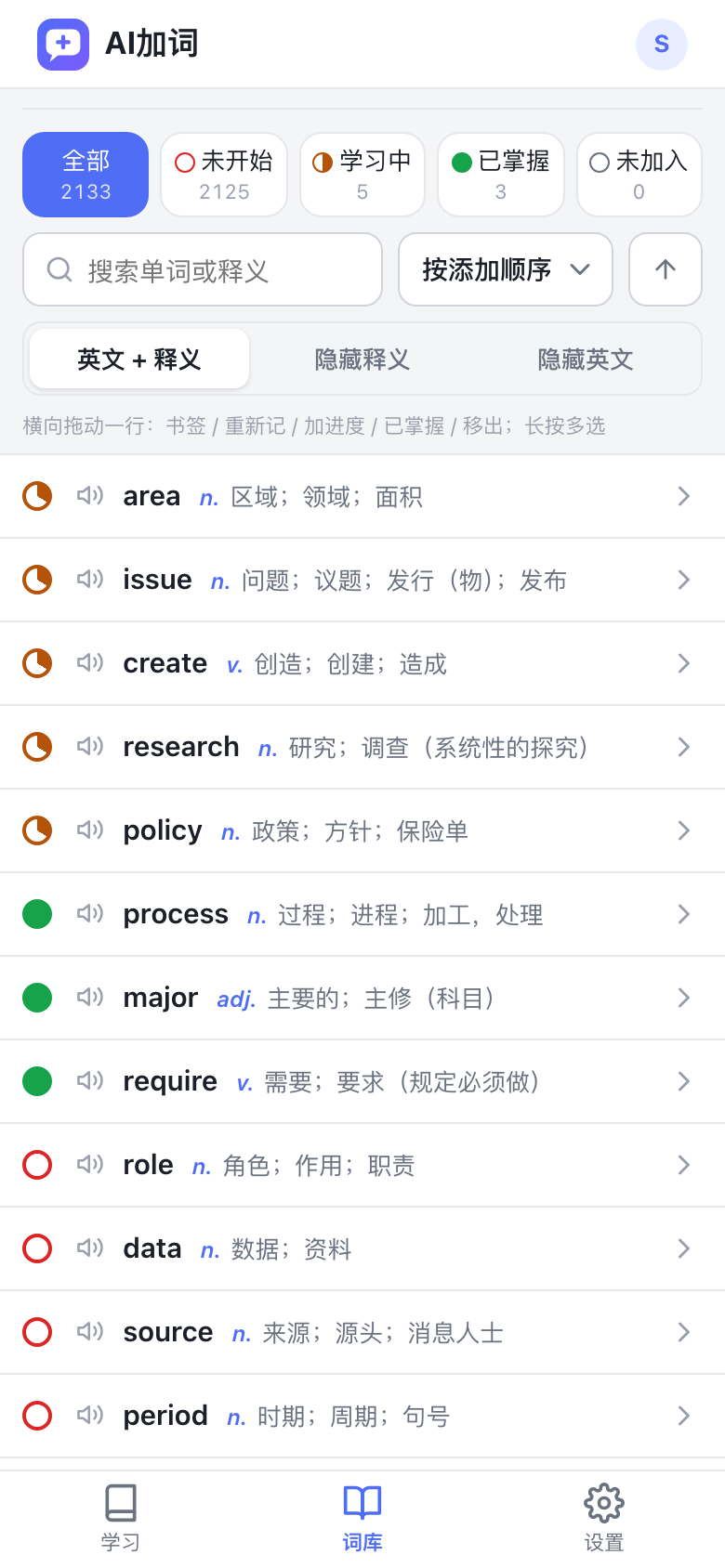This screenshot has width=725, height=1568.
Task: Play pronunciation audio for role
Action: tap(90, 1165)
